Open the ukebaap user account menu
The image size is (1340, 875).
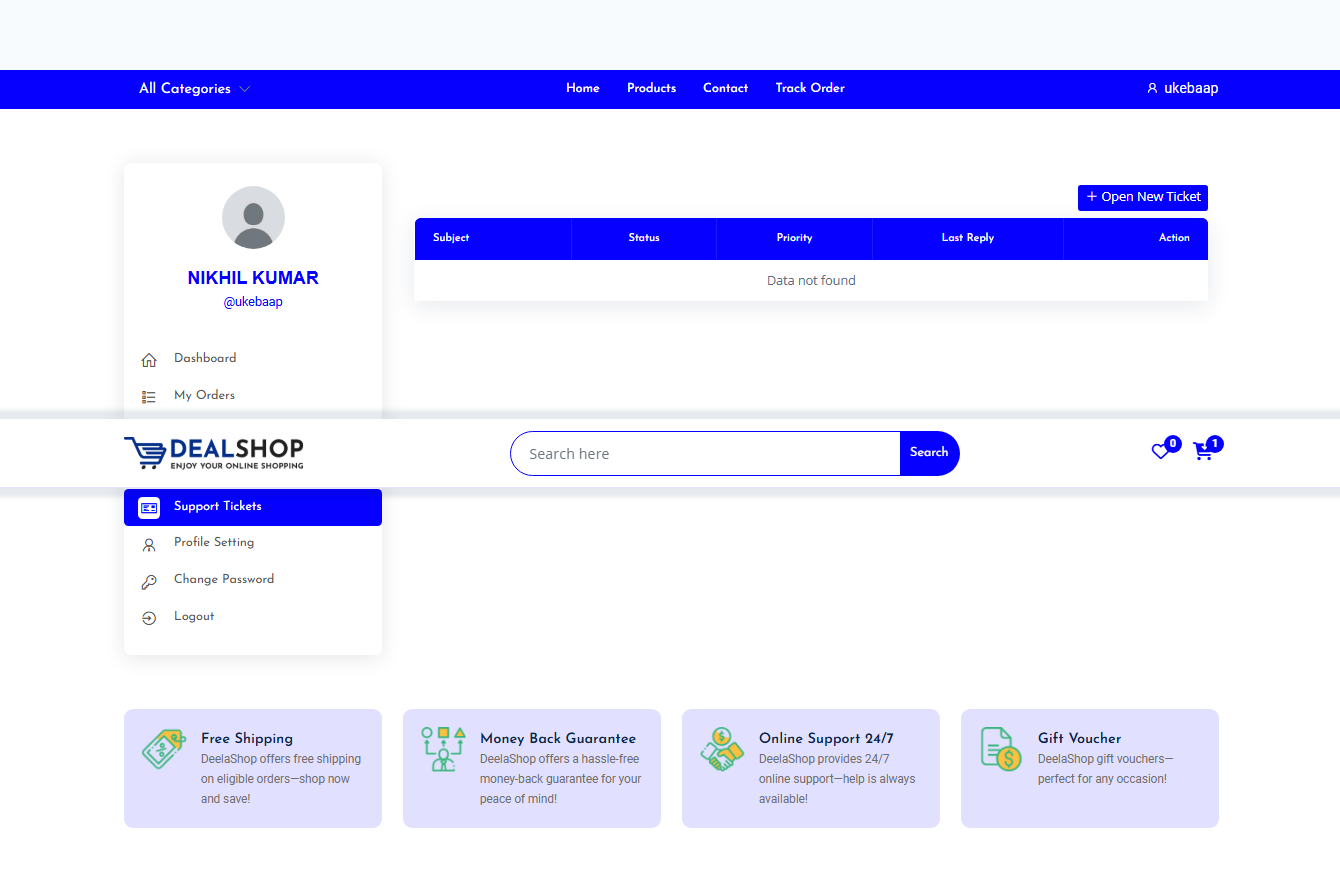coord(1182,88)
